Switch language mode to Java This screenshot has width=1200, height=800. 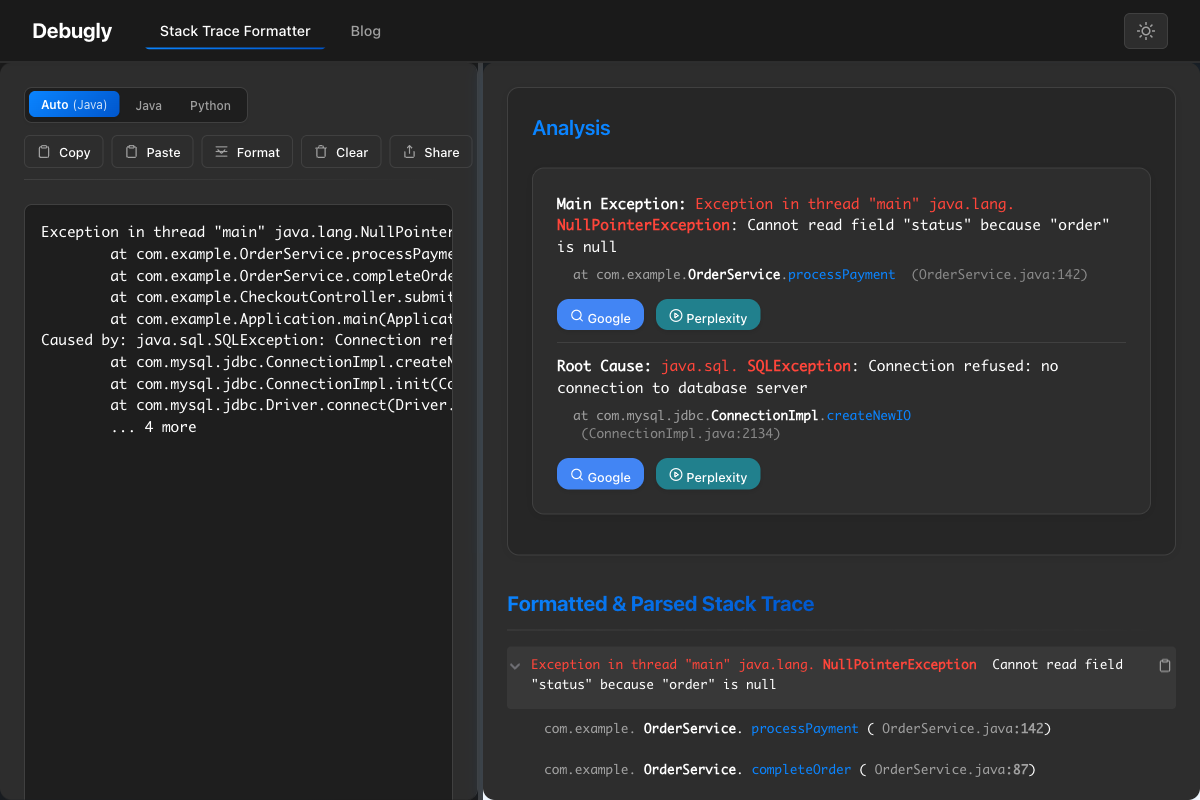click(149, 105)
